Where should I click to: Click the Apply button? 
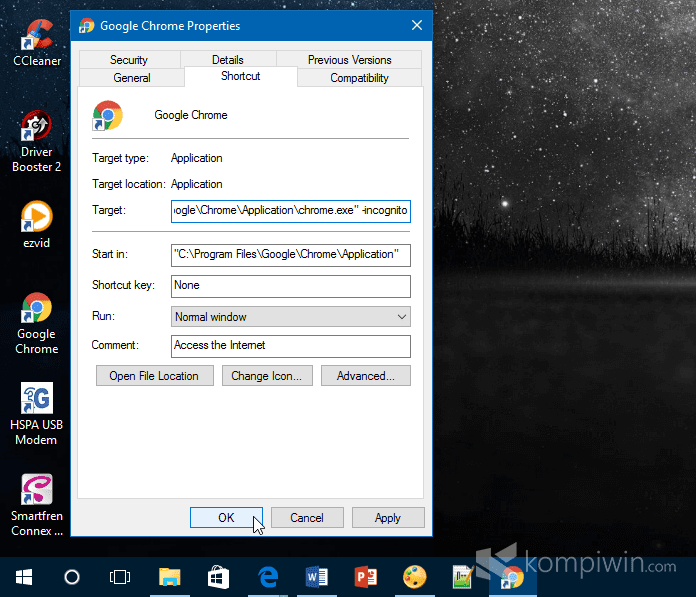(x=388, y=518)
